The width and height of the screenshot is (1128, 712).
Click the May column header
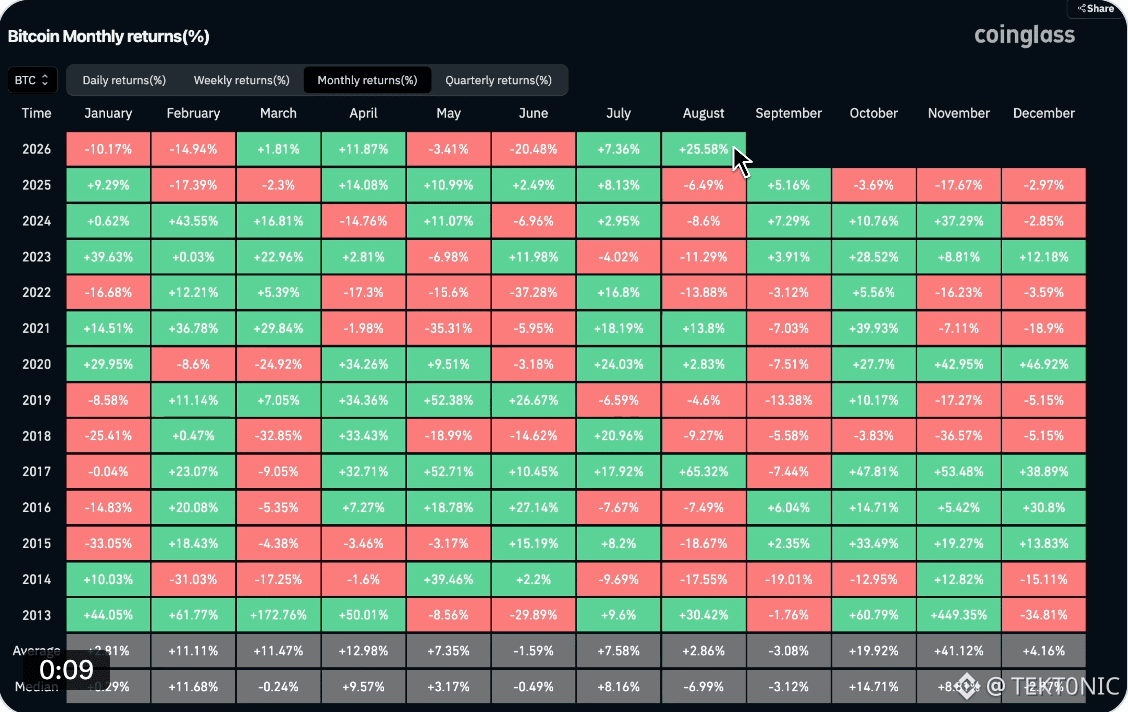pyautogui.click(x=448, y=113)
